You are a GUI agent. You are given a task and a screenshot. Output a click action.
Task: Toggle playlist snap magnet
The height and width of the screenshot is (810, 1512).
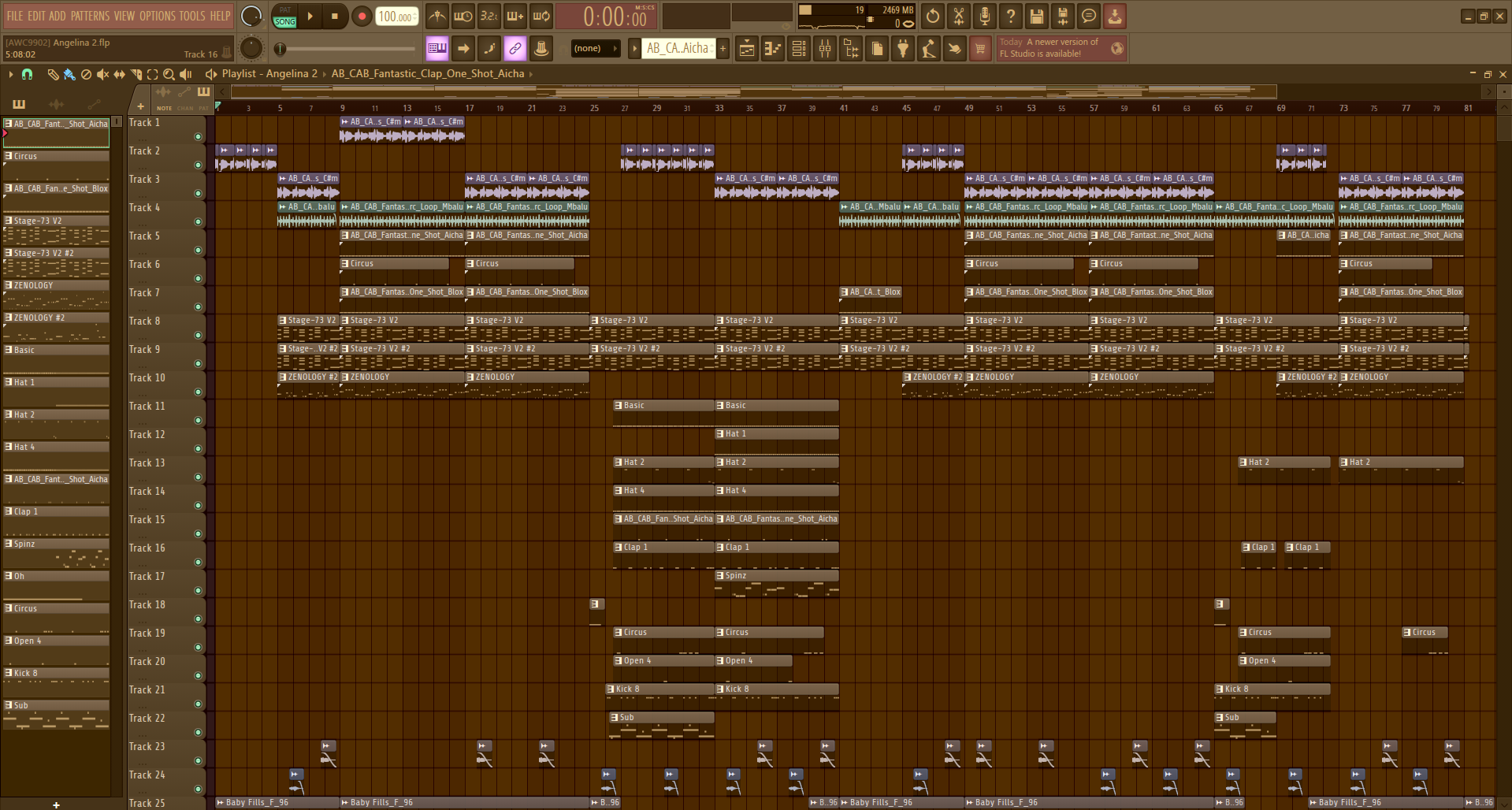[27, 74]
